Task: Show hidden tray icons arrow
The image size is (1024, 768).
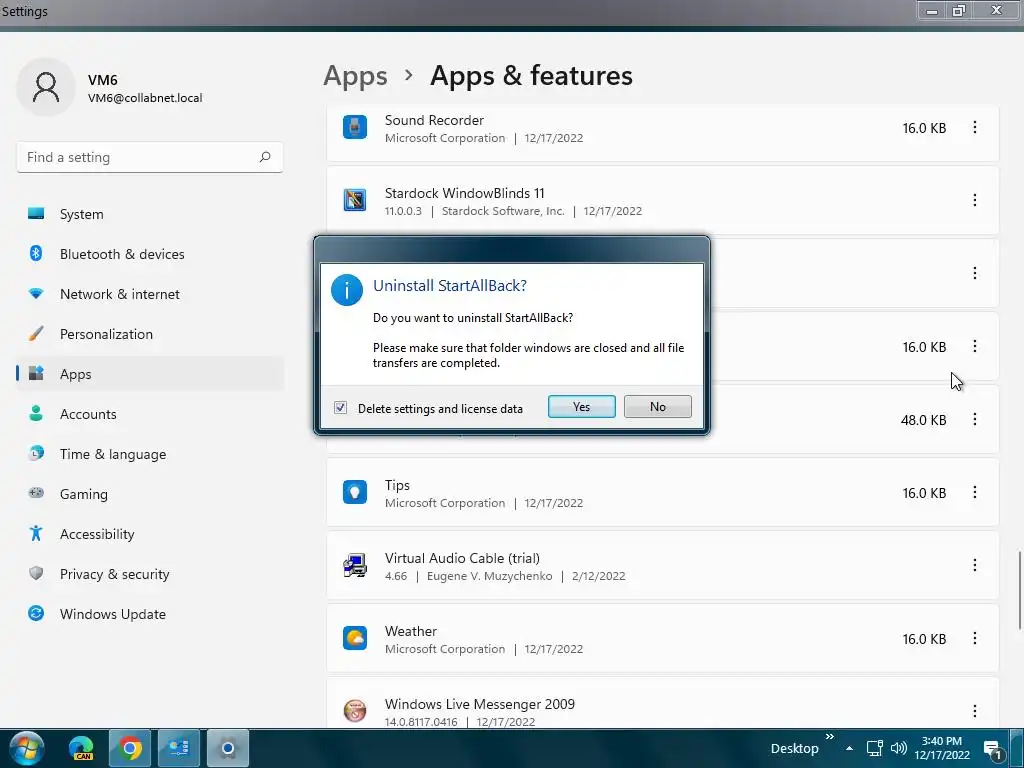Action: click(849, 748)
